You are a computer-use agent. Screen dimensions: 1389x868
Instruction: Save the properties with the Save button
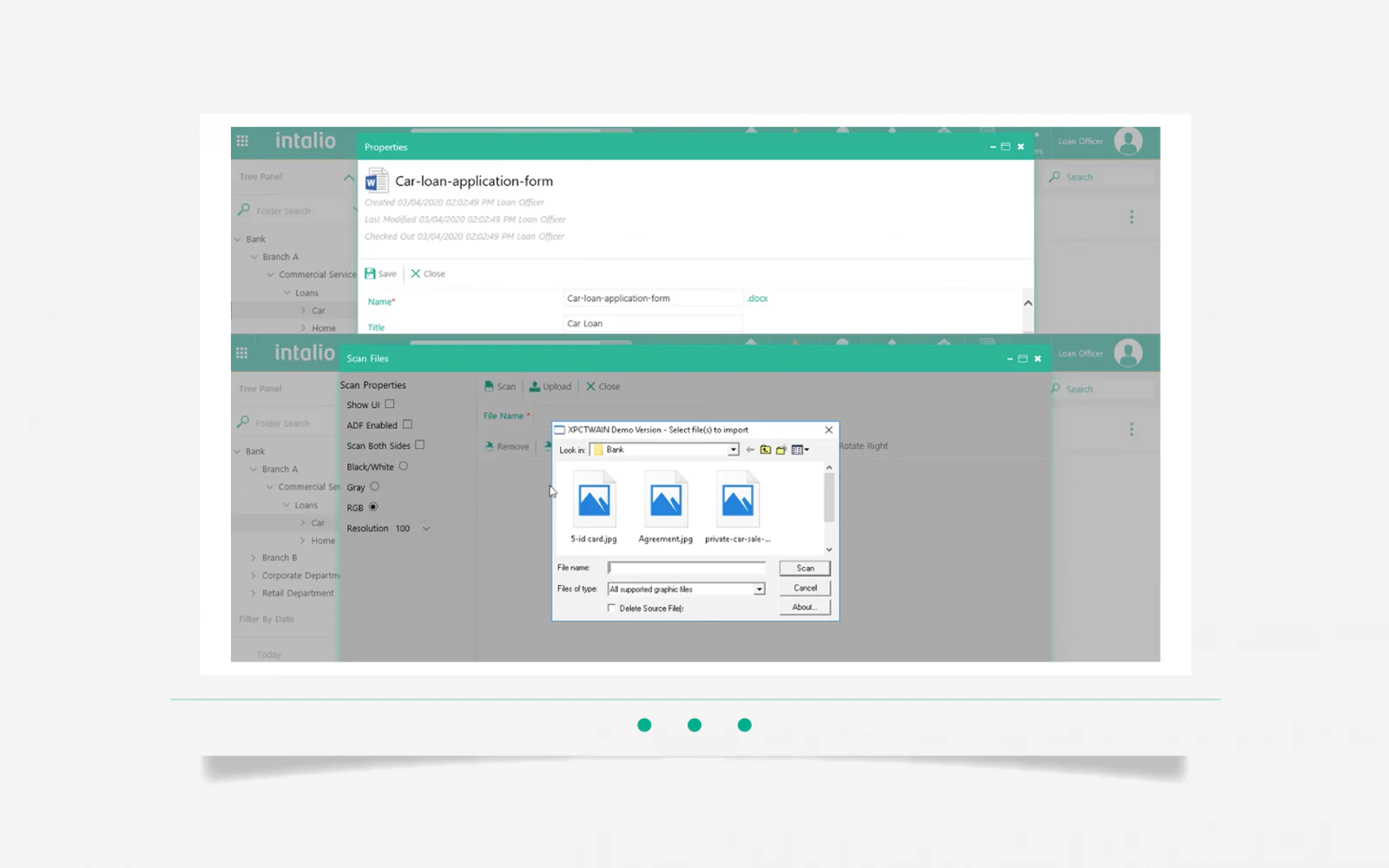380,273
